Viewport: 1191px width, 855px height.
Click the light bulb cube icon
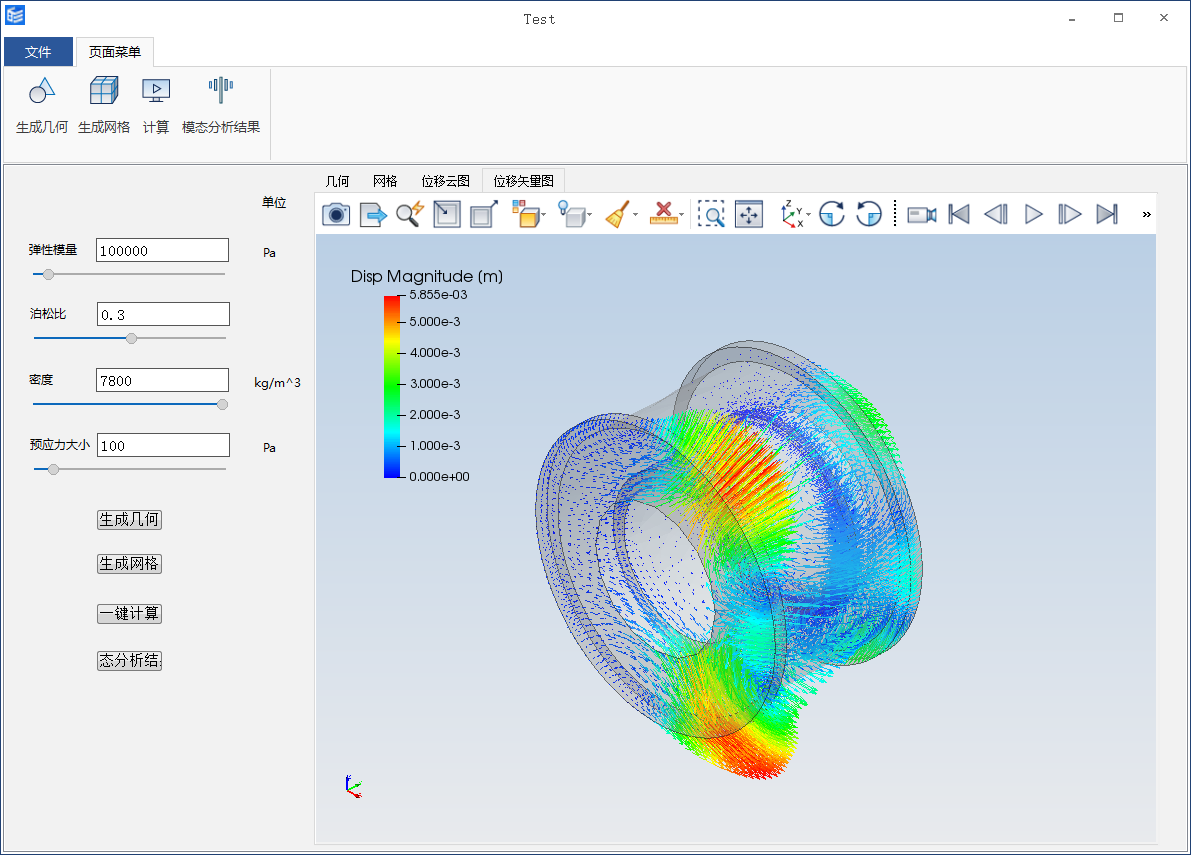point(570,214)
